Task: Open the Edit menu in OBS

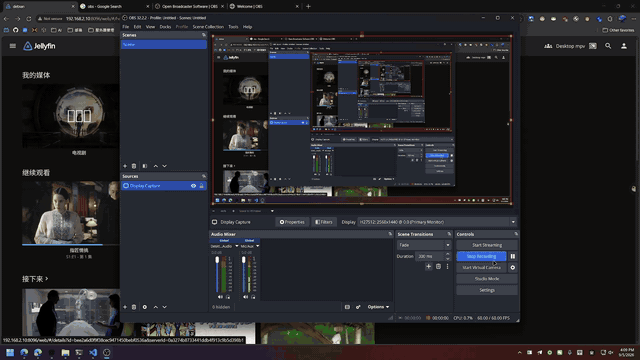Action: [x=137, y=27]
